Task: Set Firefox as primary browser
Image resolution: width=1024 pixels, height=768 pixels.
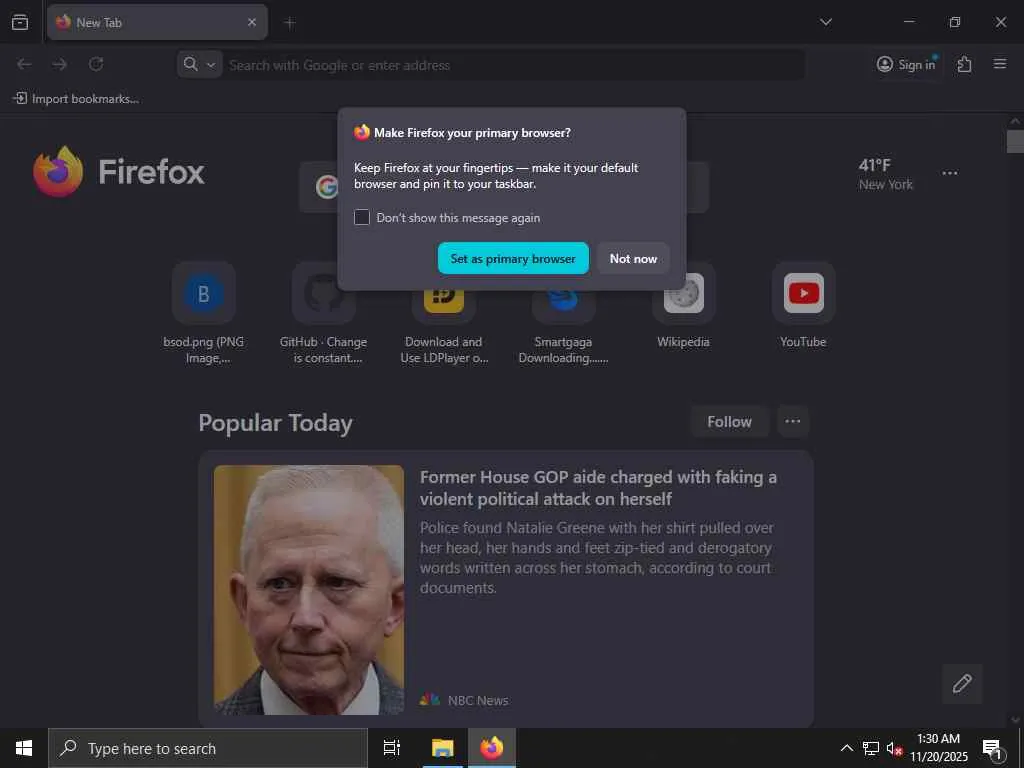Action: (x=513, y=259)
